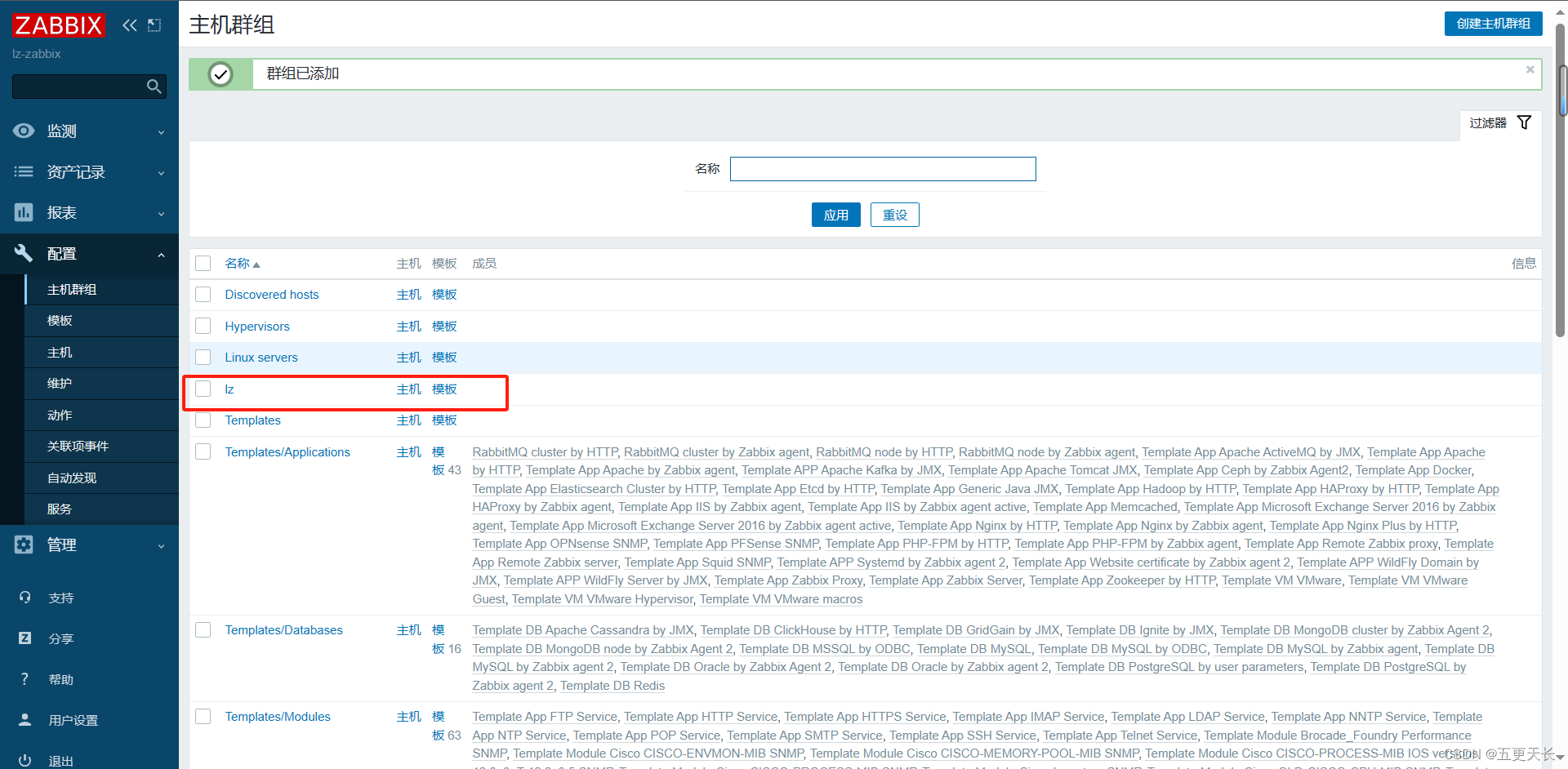Open Template DB Redis link

(x=612, y=686)
